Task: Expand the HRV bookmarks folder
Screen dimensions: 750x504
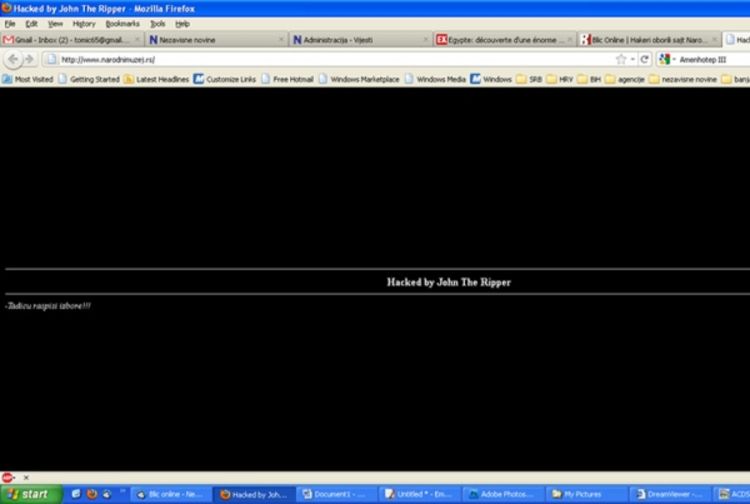Action: tap(560, 79)
